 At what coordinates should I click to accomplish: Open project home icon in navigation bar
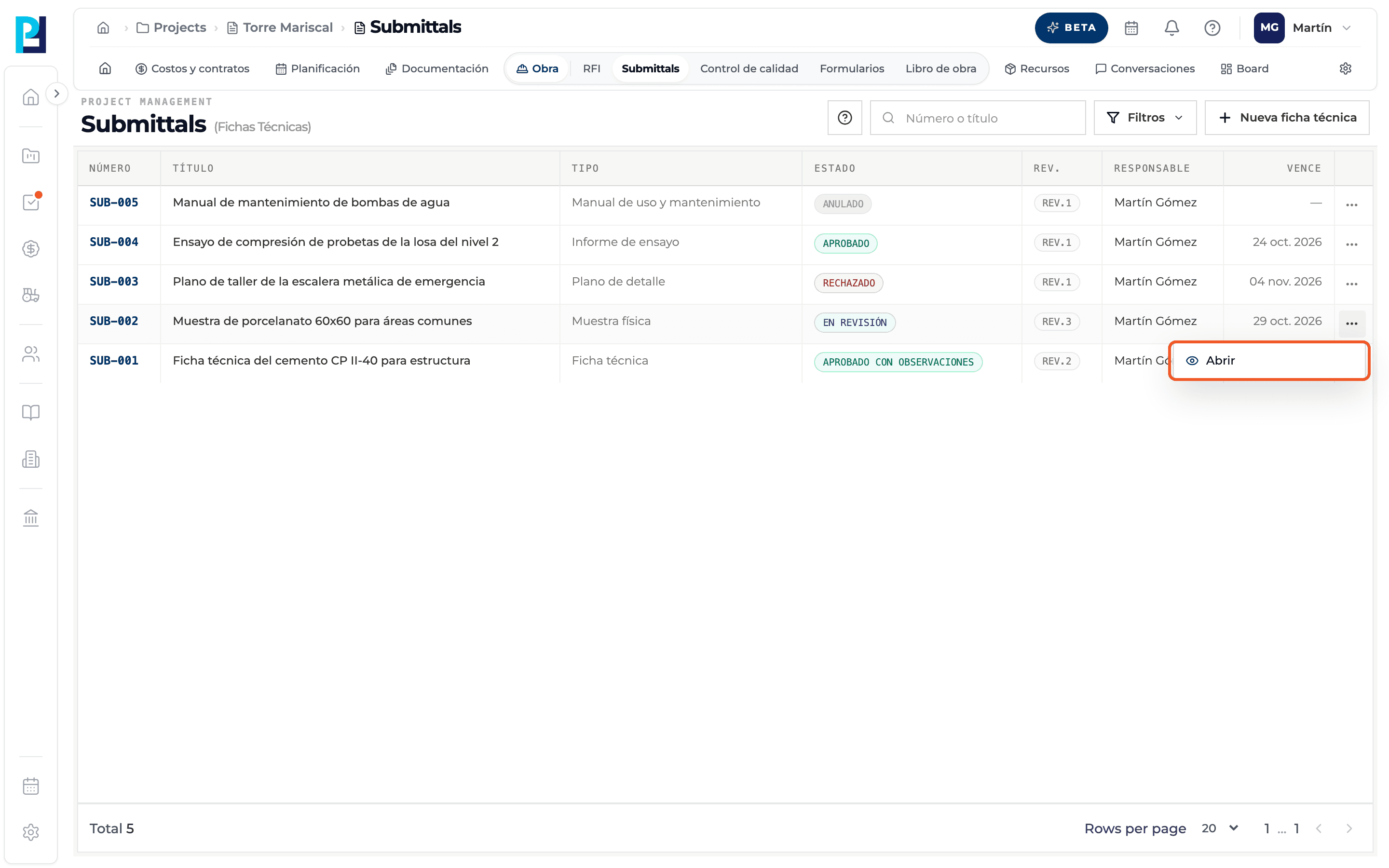[x=105, y=68]
